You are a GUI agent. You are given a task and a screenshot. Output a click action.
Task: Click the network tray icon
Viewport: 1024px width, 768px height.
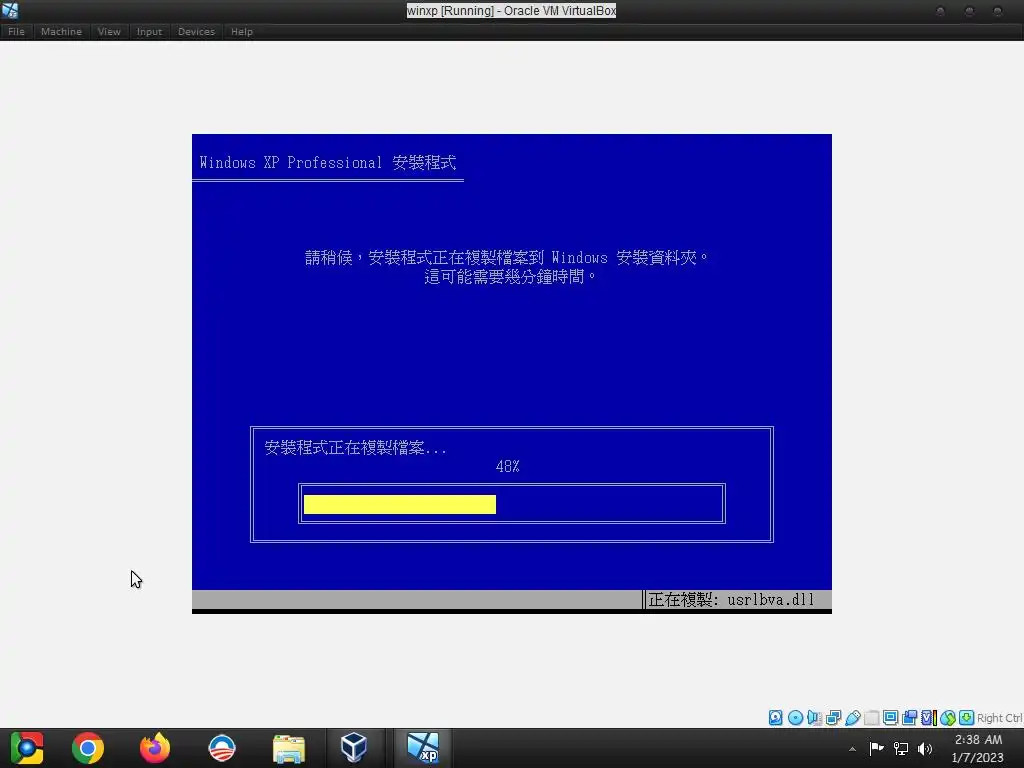tap(901, 748)
